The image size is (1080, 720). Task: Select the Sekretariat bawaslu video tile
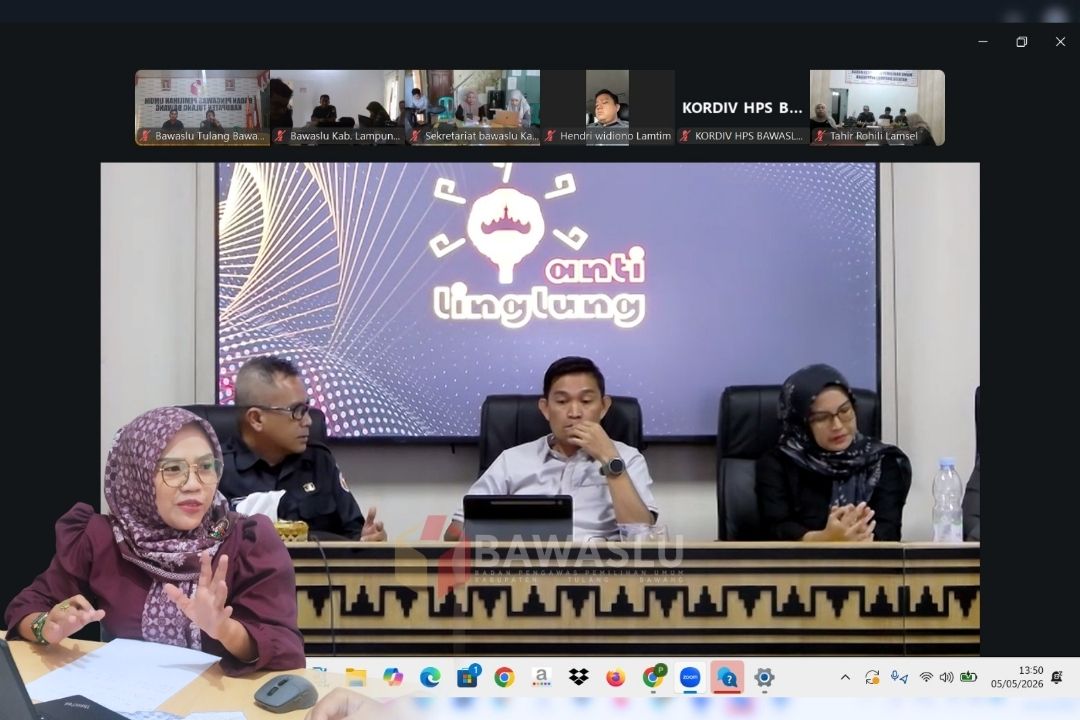(x=472, y=107)
